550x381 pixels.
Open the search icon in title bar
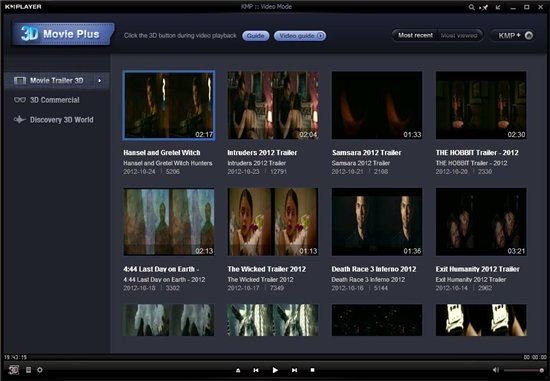(x=471, y=7)
